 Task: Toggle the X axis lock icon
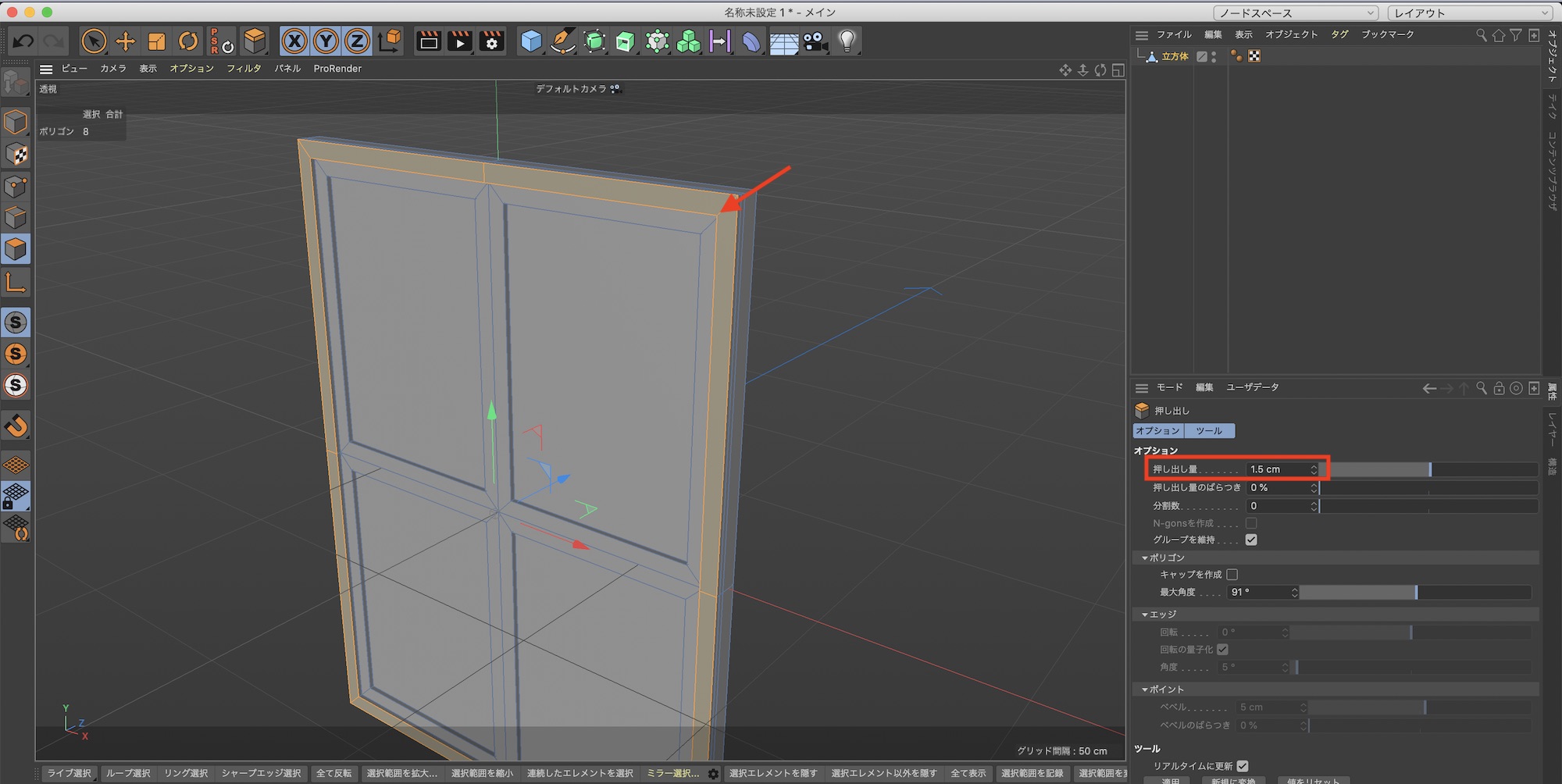coord(294,41)
